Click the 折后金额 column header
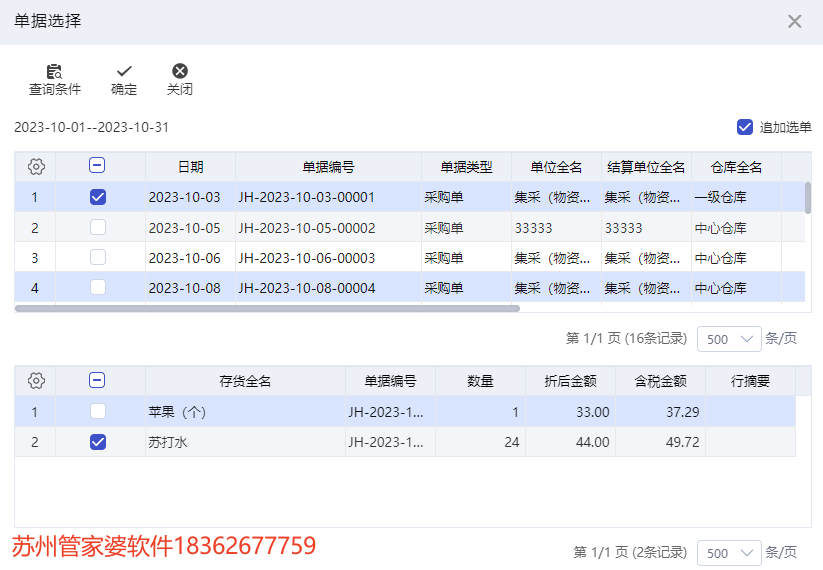The width and height of the screenshot is (823, 570). [571, 381]
